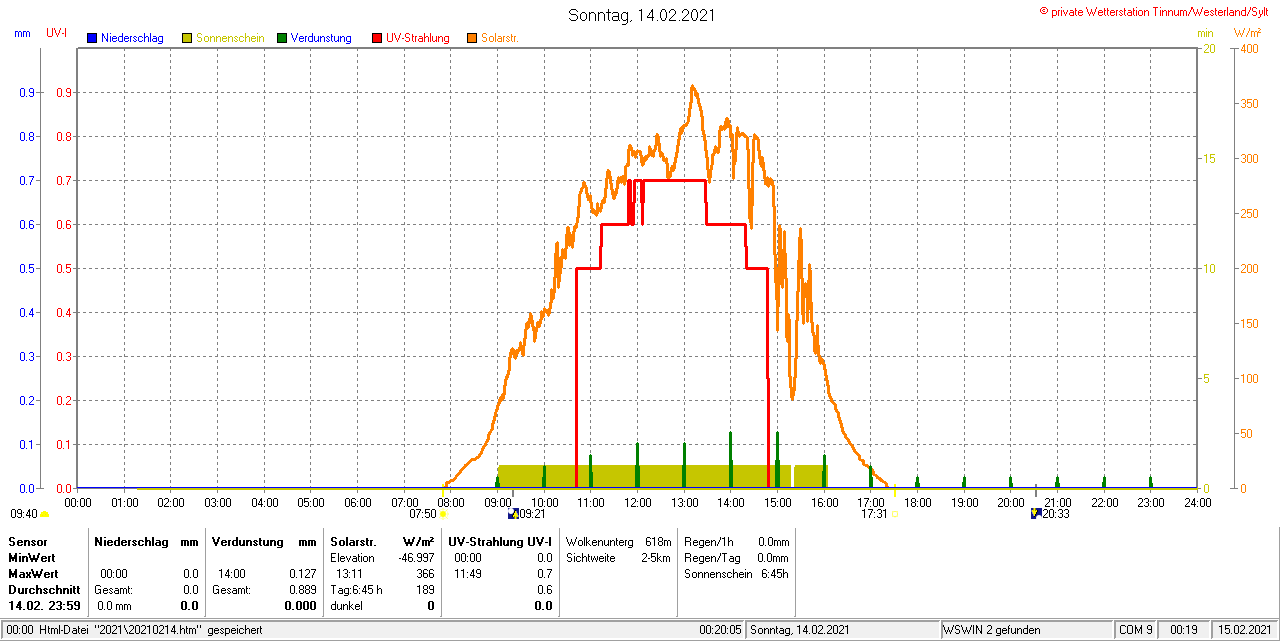Select the Sonnenschein legend label
The image size is (1280, 641).
point(230,38)
